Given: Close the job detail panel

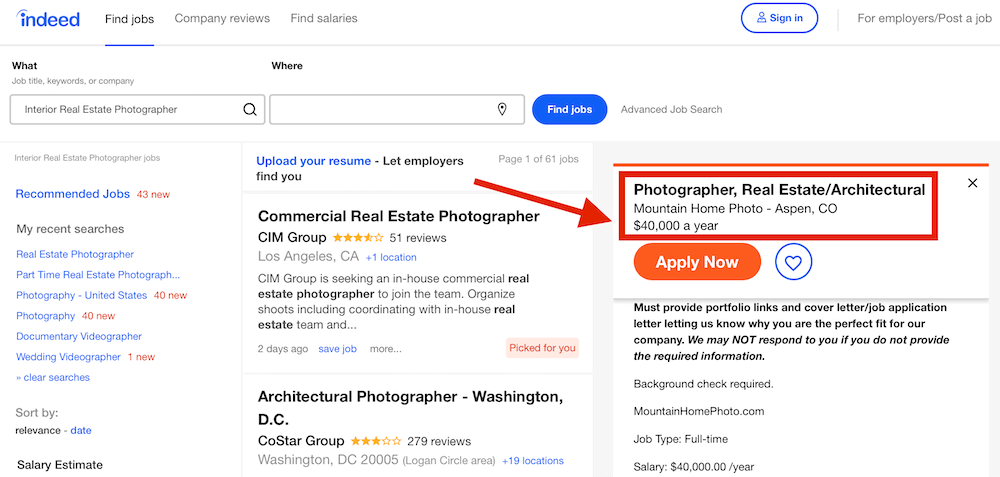Looking at the screenshot, I should pyautogui.click(x=973, y=183).
